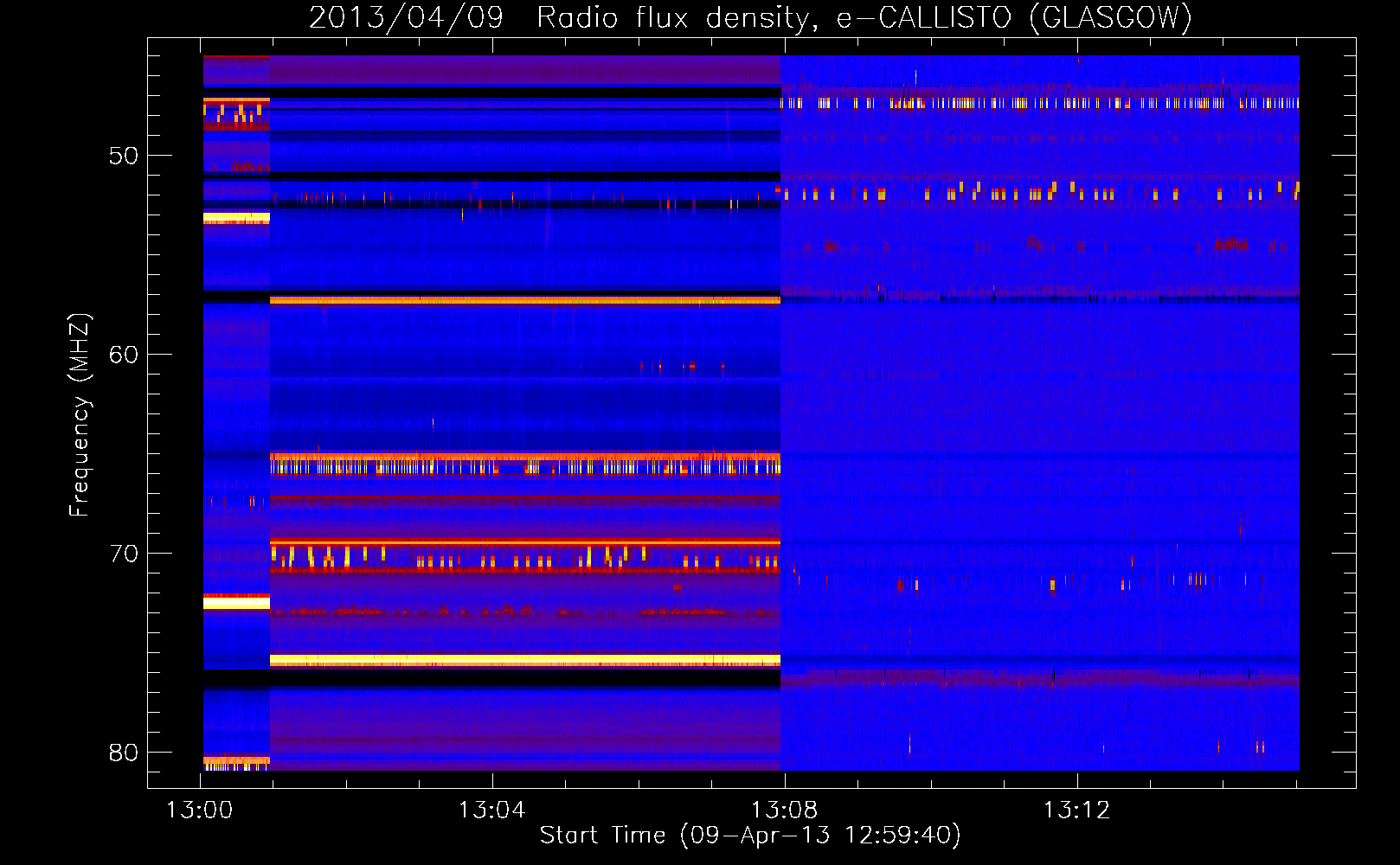
Task: Click the '60' frequency axis label
Action: [x=124, y=355]
